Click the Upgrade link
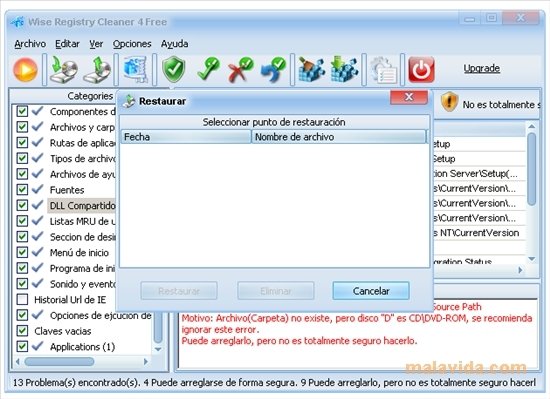 coord(482,68)
